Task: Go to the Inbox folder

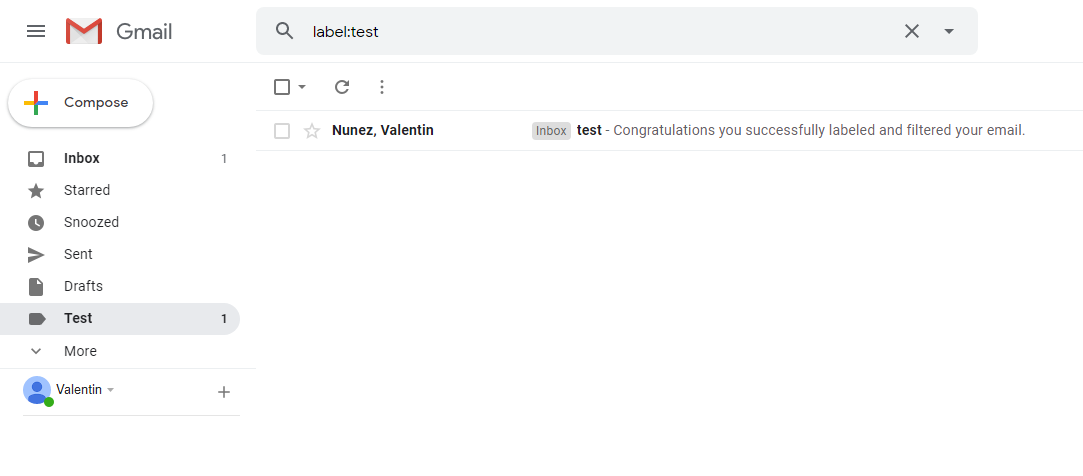Action: coord(120,158)
